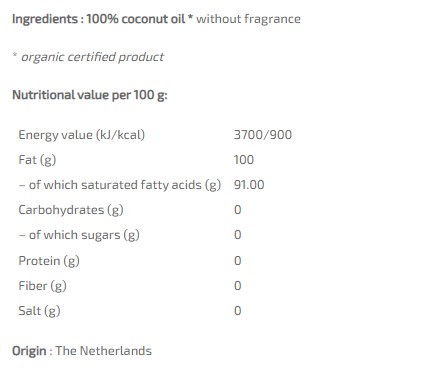Click the 'Salt (g)' row label

tap(39, 311)
